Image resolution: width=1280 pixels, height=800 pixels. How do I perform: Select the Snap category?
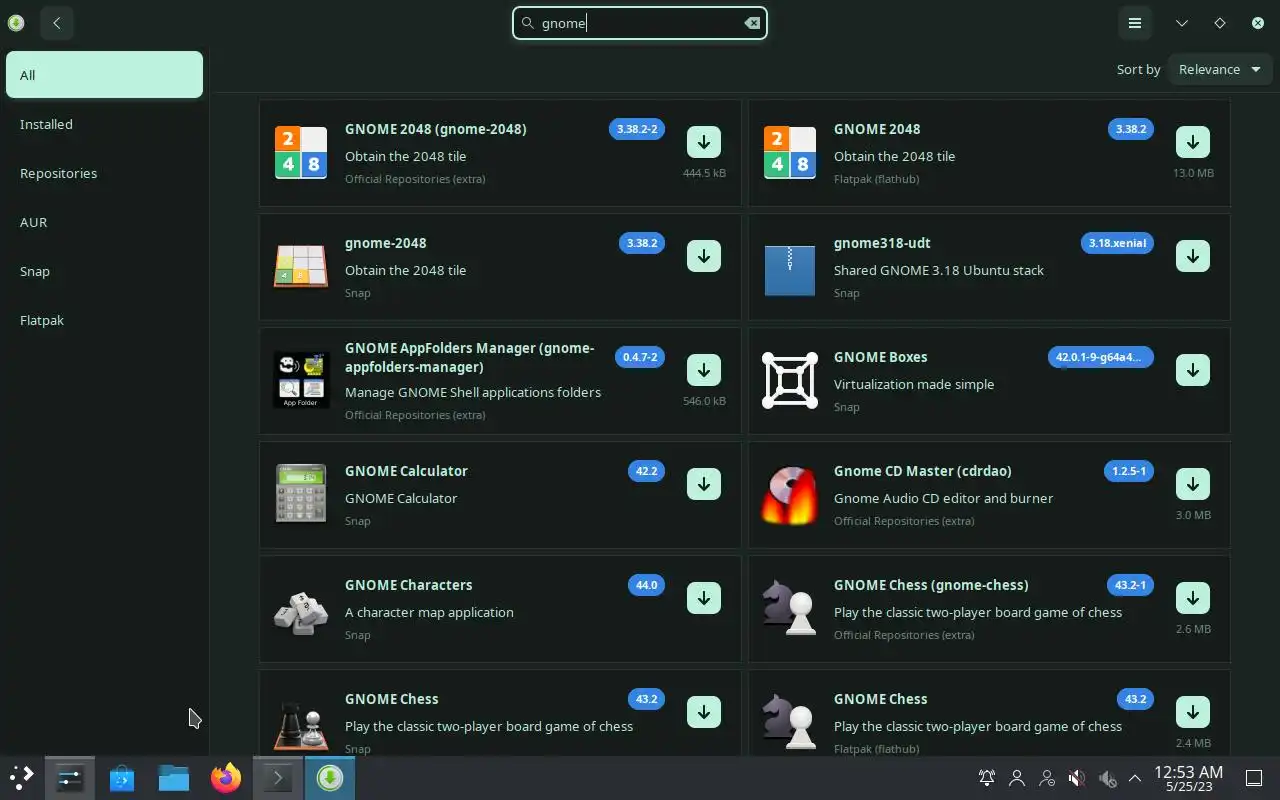click(x=104, y=271)
